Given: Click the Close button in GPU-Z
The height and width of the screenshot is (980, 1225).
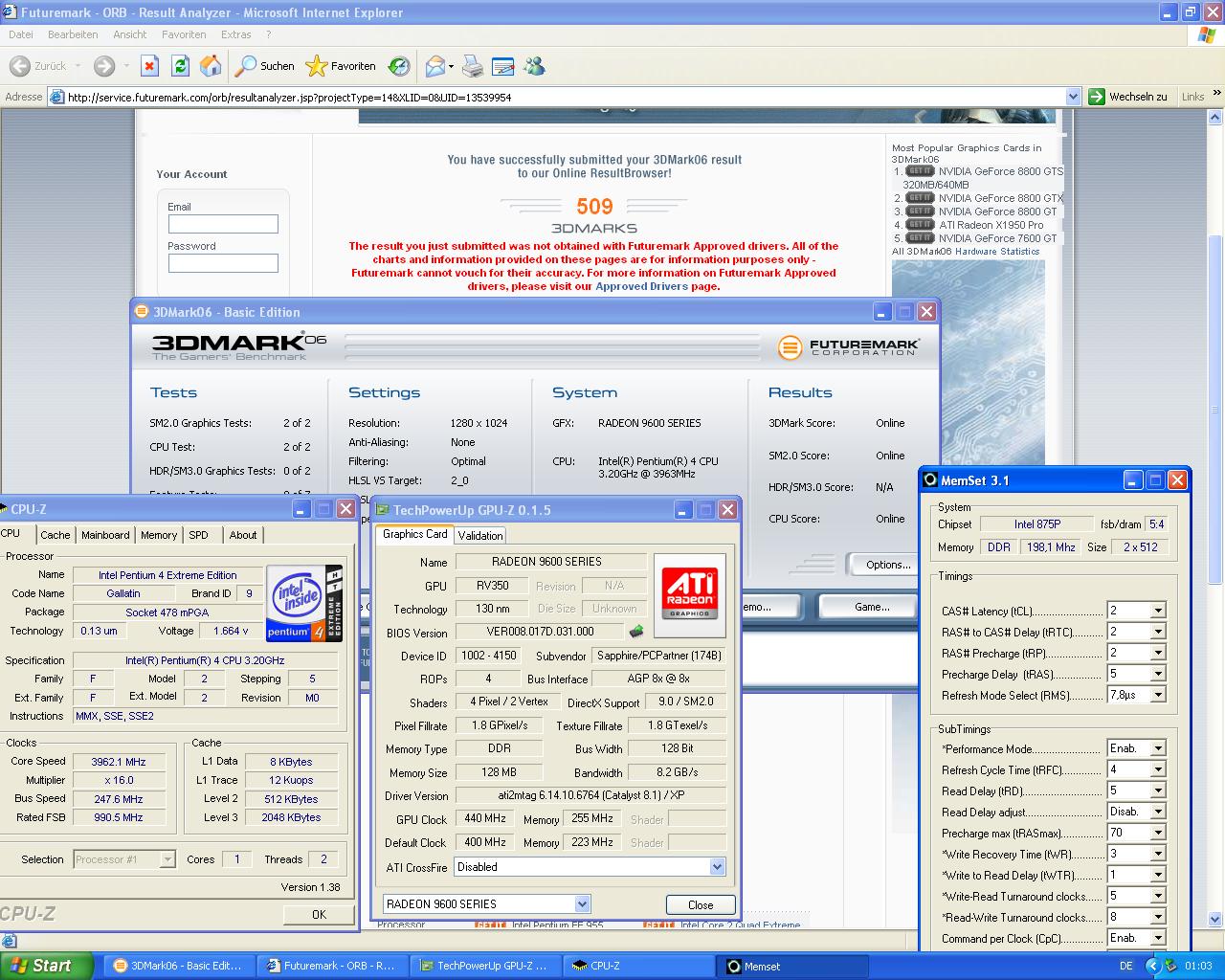Looking at the screenshot, I should click(x=701, y=904).
